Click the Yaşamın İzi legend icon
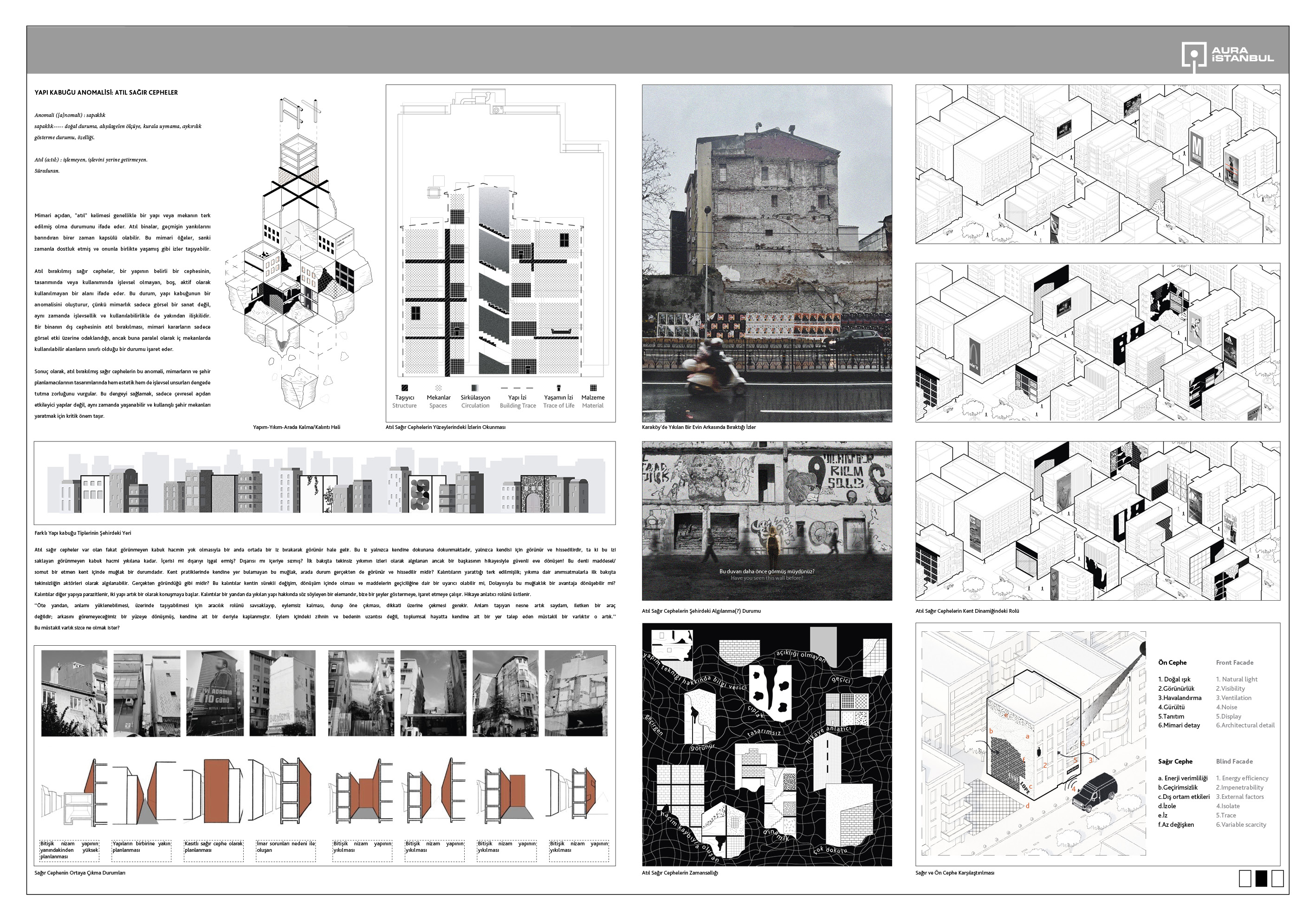Image resolution: width=1316 pixels, height=921 pixels. (558, 388)
